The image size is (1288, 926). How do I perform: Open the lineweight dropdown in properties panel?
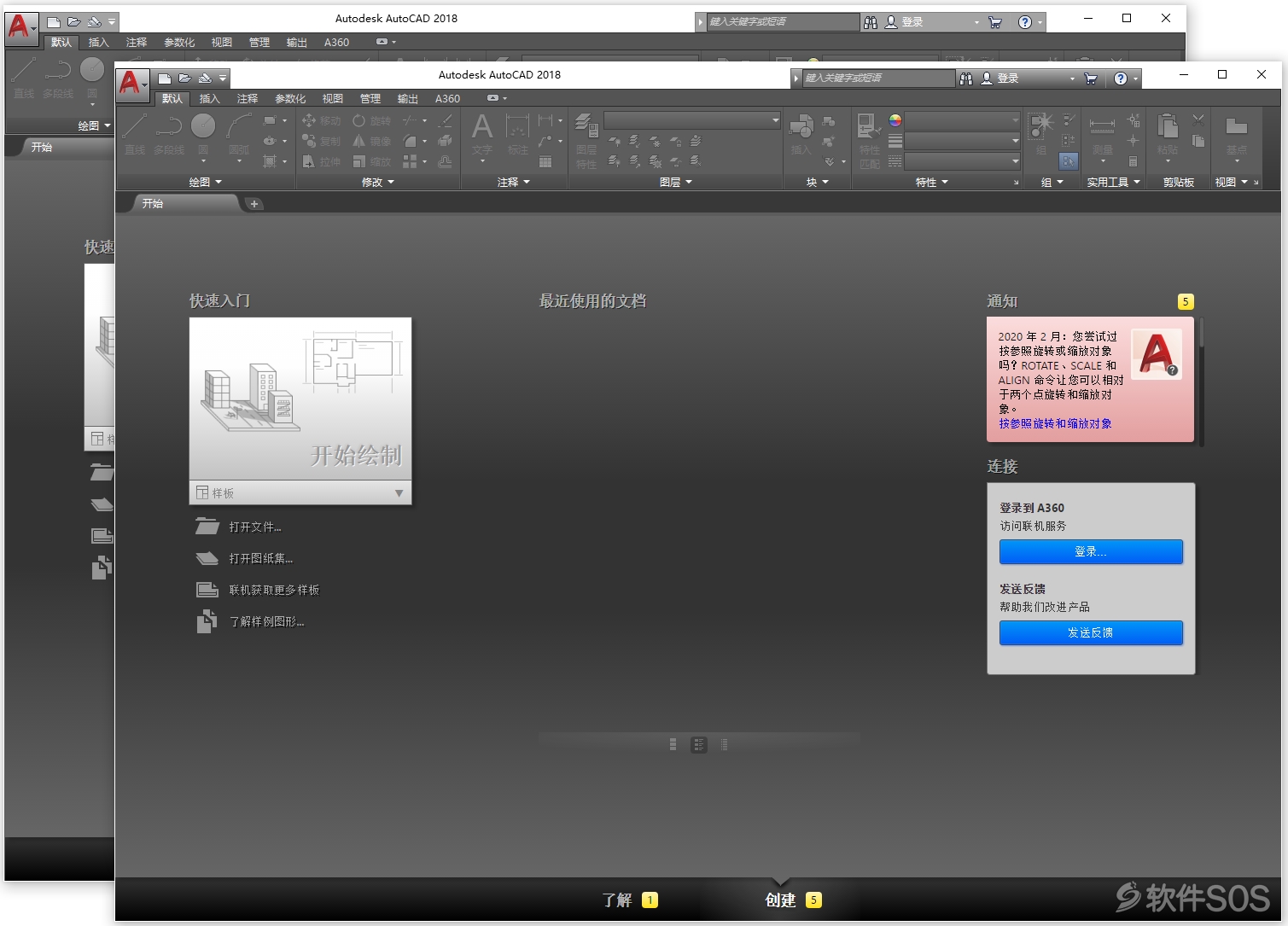pos(963,141)
